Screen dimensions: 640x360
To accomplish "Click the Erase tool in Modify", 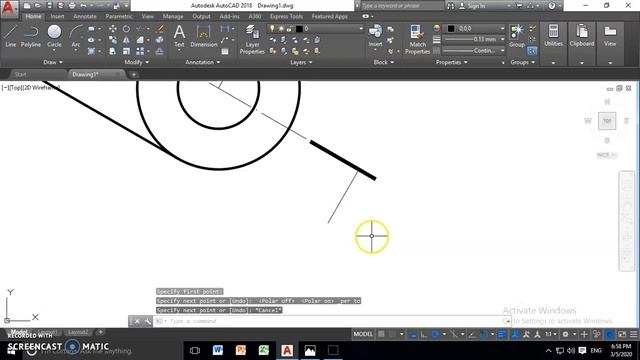I will [x=160, y=29].
